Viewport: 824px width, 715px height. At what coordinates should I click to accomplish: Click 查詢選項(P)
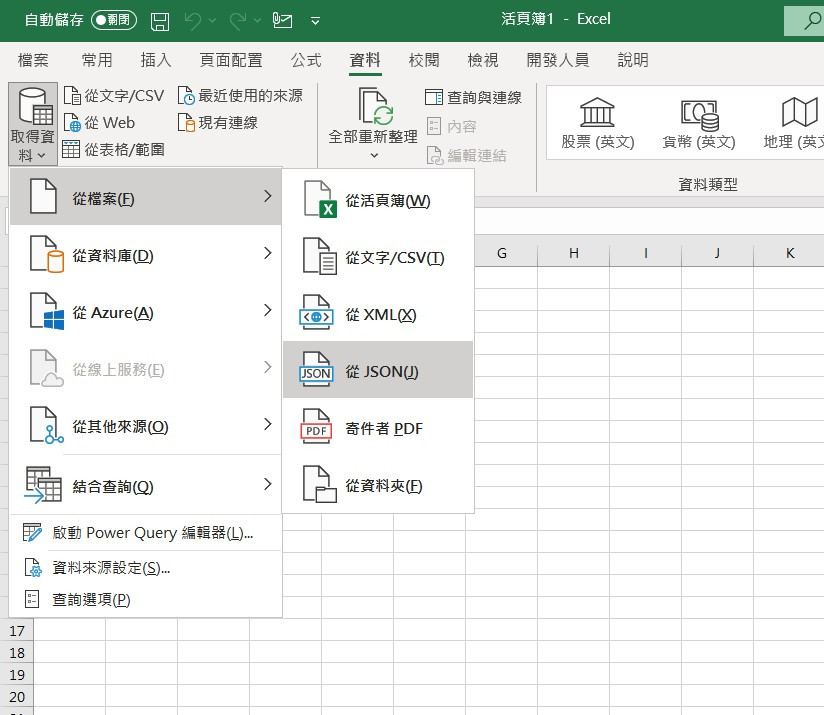pyautogui.click(x=146, y=599)
